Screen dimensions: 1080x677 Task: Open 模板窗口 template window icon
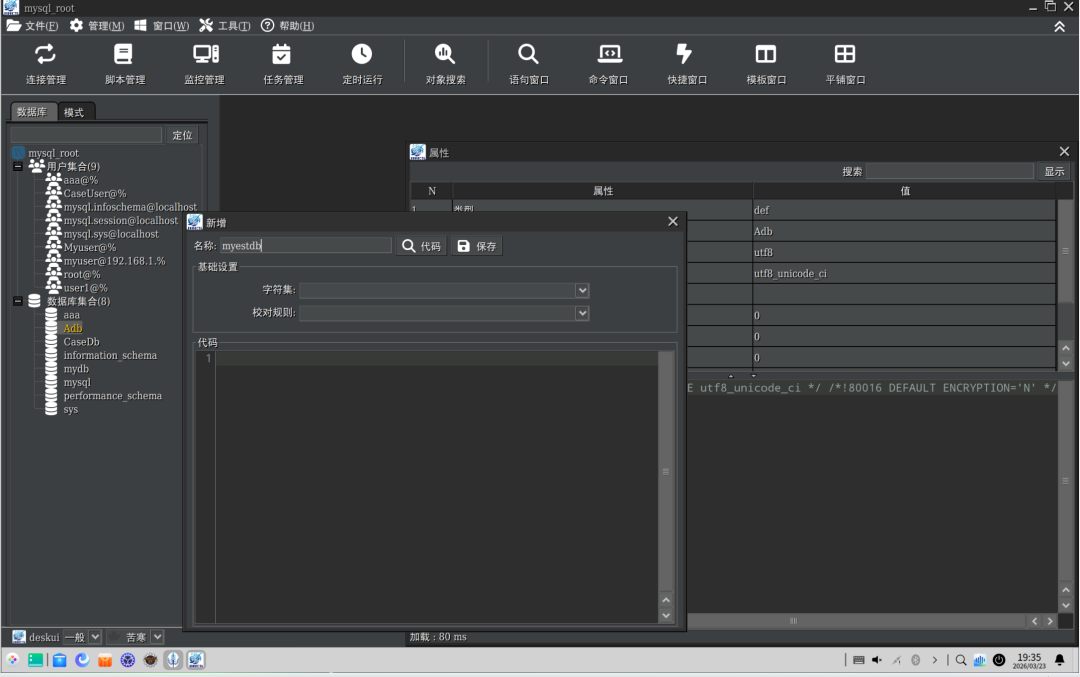point(766,64)
